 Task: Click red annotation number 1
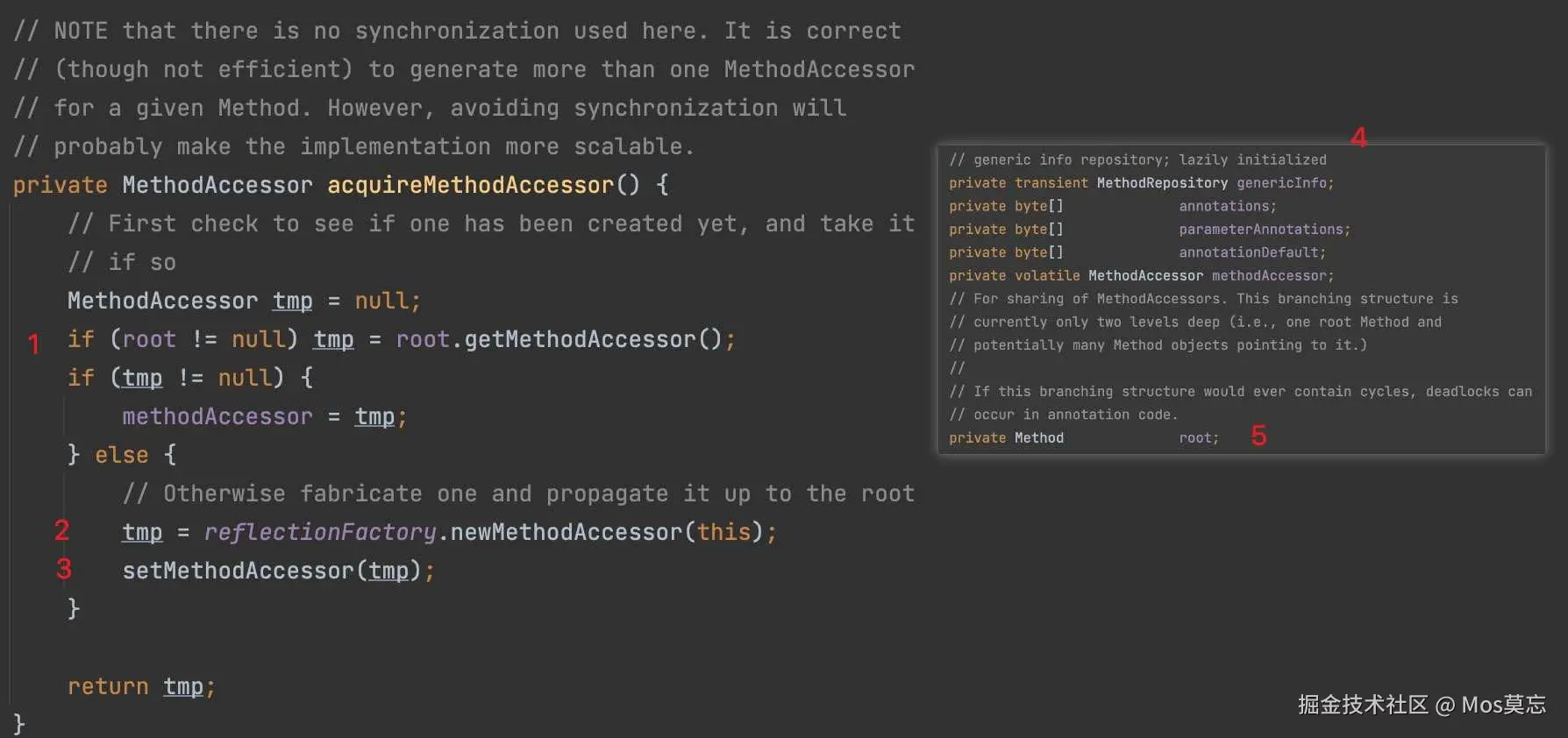pyautogui.click(x=33, y=344)
